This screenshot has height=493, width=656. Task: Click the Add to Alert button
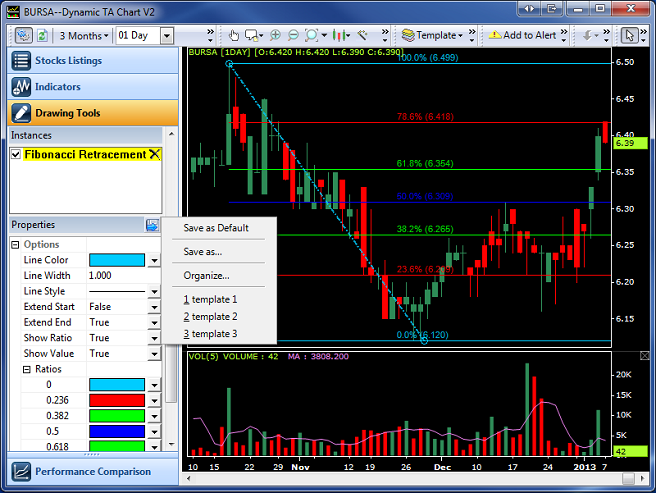click(x=523, y=35)
